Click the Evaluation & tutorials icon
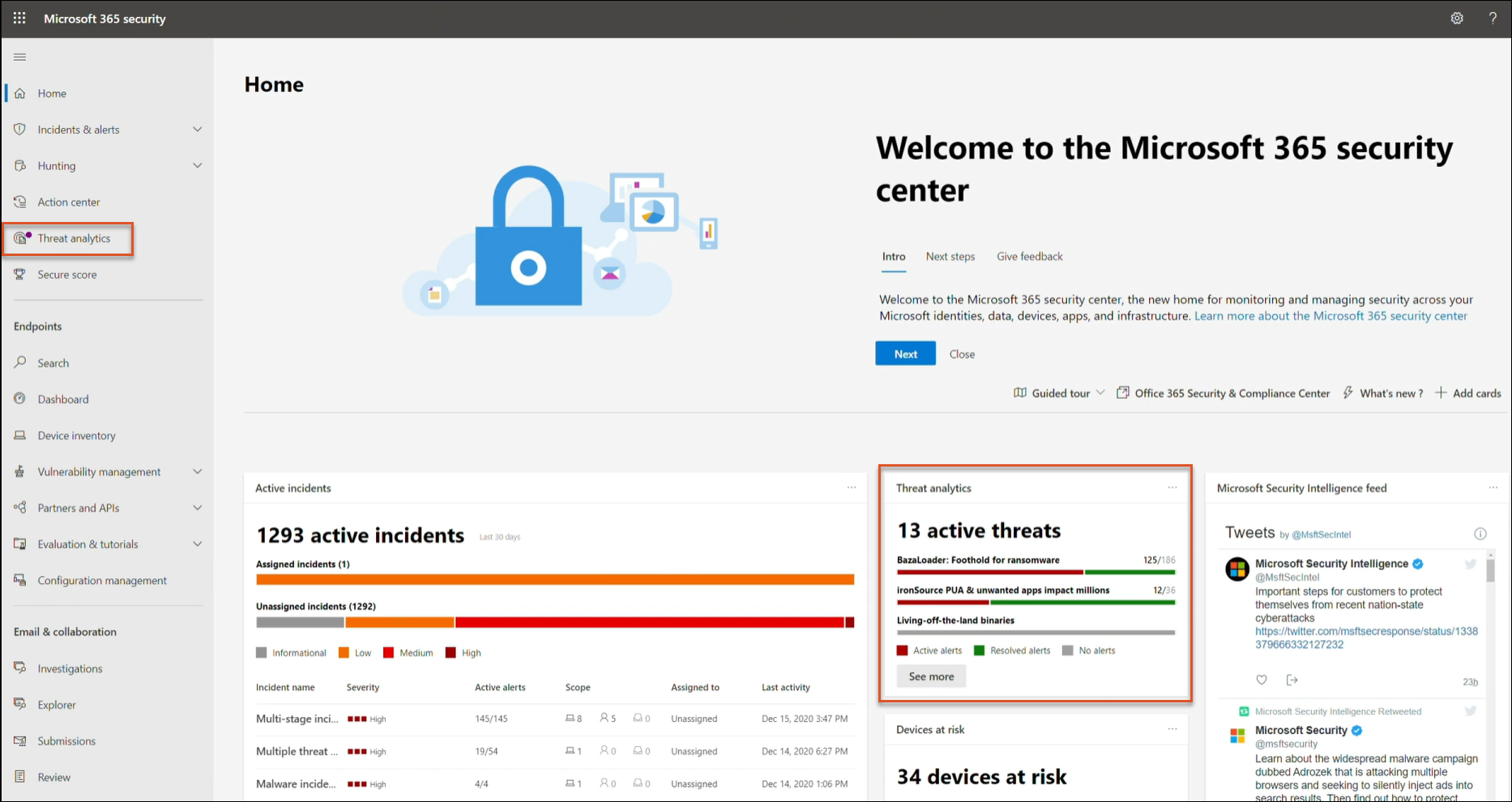 [20, 544]
